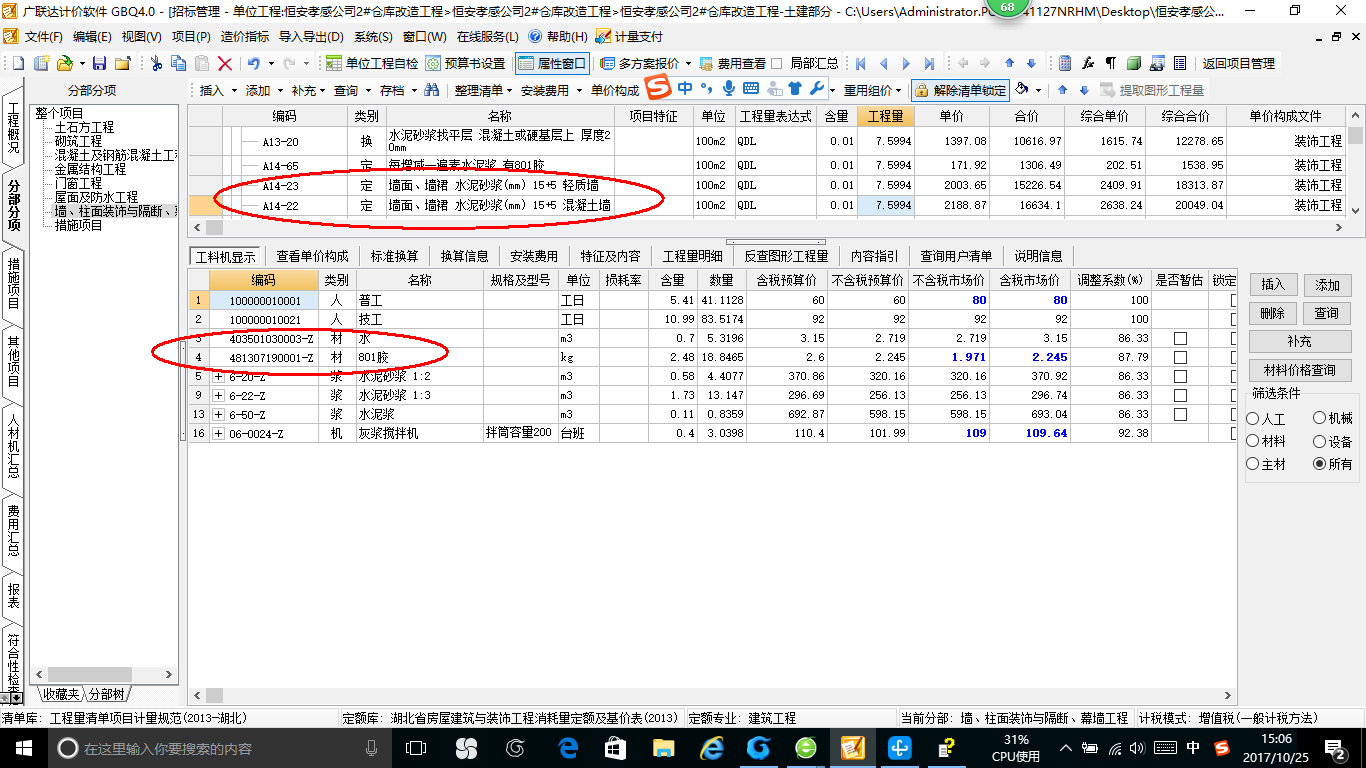Open the 文件(F) menu

coord(43,36)
